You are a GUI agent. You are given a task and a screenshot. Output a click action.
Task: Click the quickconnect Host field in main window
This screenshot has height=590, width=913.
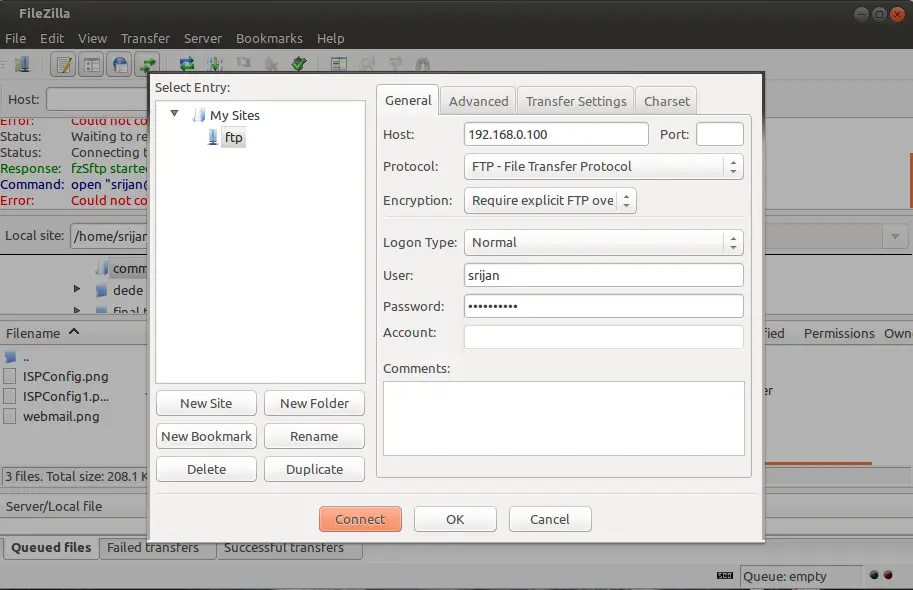[97, 100]
